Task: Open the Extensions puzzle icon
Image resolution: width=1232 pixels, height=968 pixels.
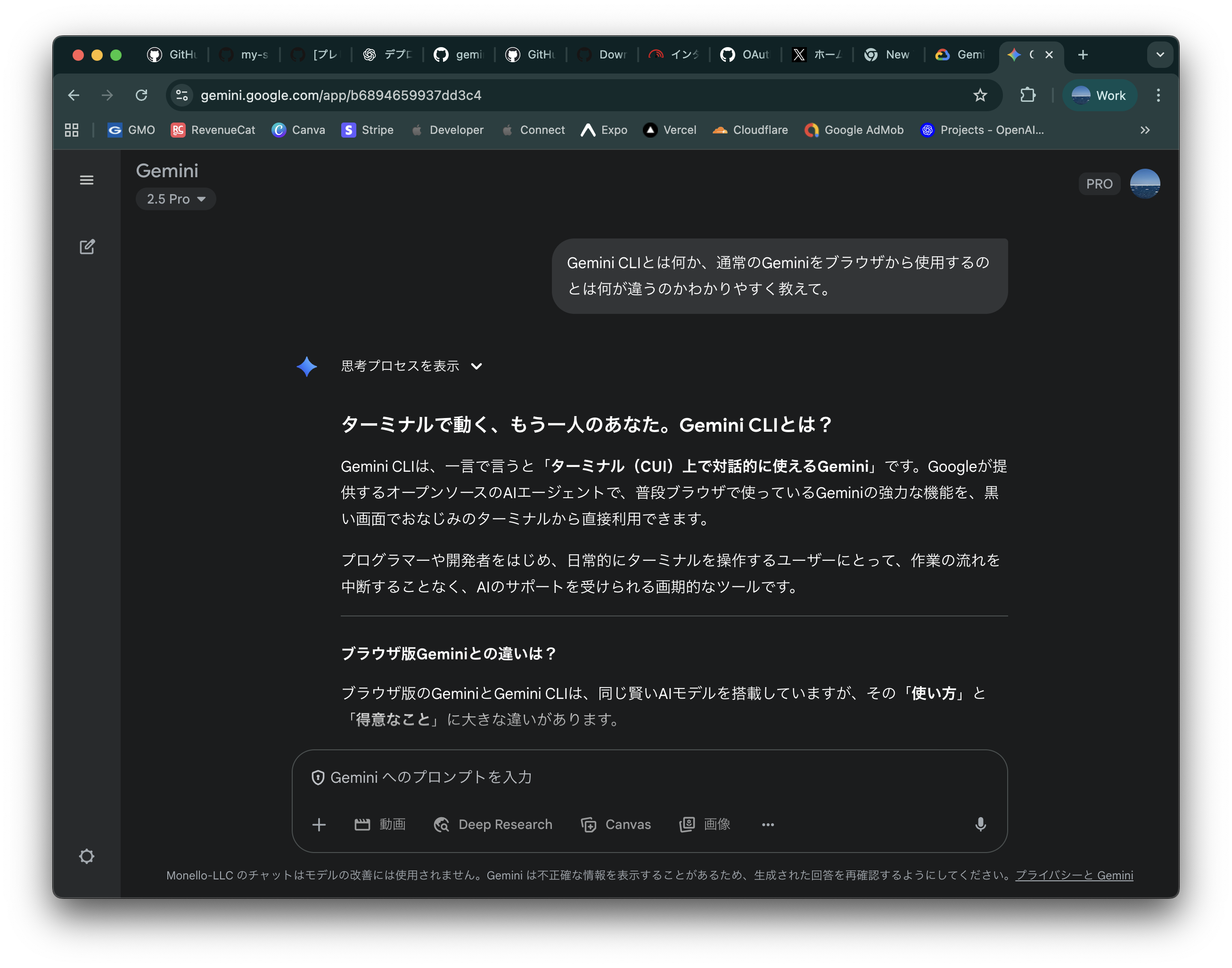Action: [x=1028, y=95]
